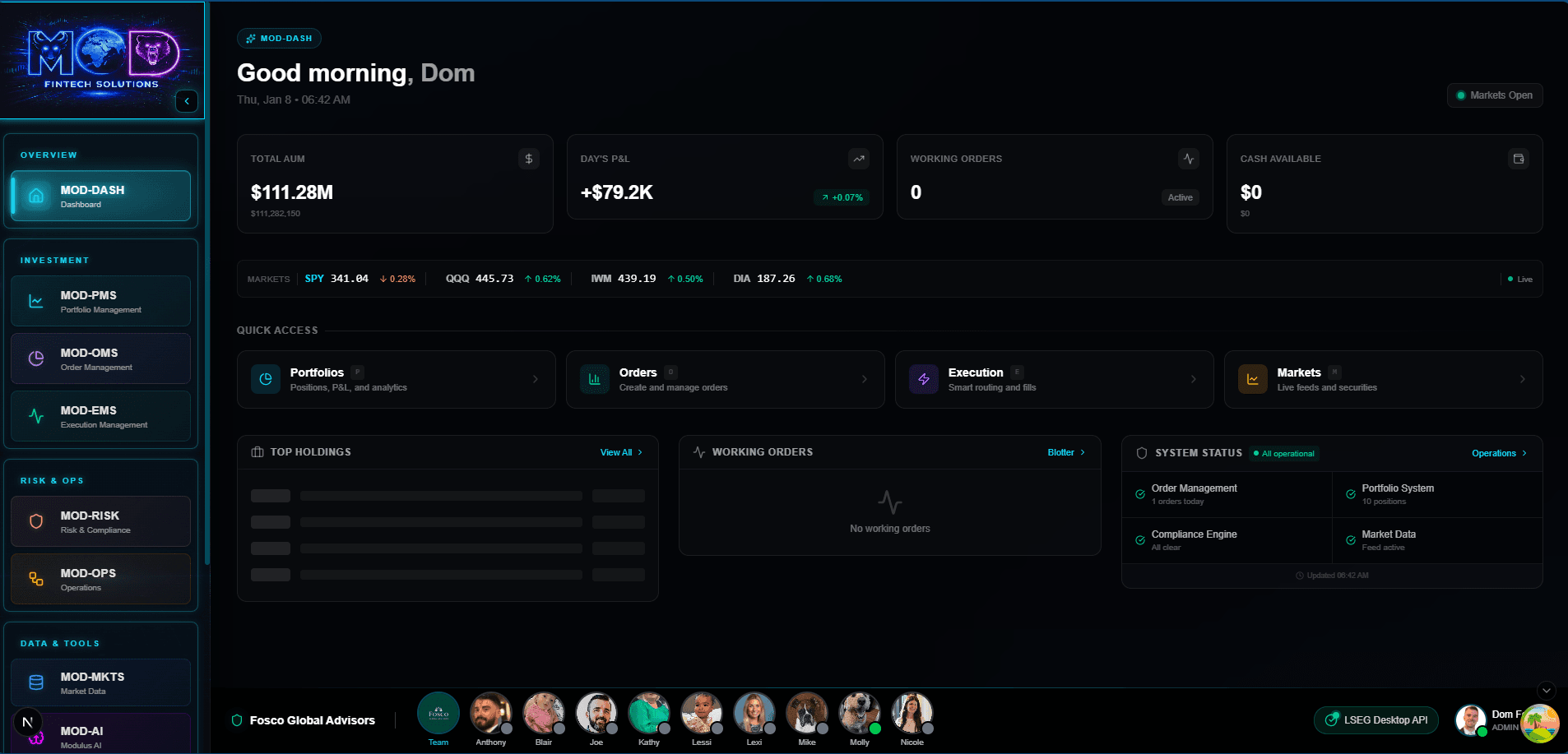Screen dimensions: 1568x754
Task: Click the MOD-EMS execution pulse icon
Action: click(36, 416)
